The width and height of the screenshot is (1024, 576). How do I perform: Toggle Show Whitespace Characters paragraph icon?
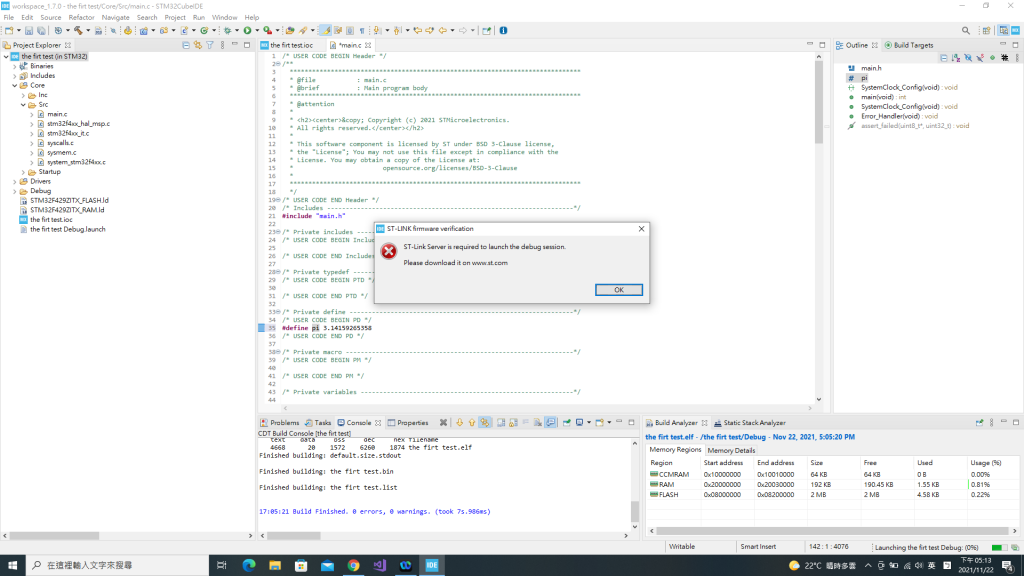coord(362,31)
